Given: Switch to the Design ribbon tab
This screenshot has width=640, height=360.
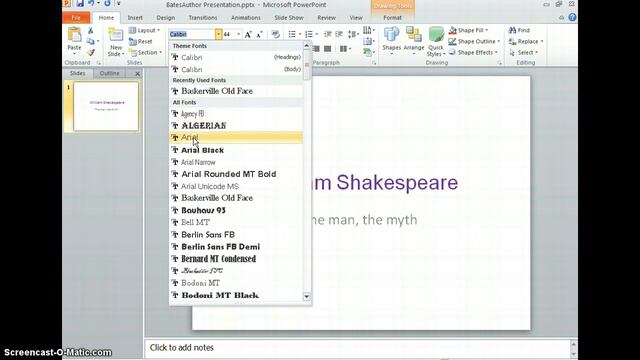Looking at the screenshot, I should tap(165, 18).
